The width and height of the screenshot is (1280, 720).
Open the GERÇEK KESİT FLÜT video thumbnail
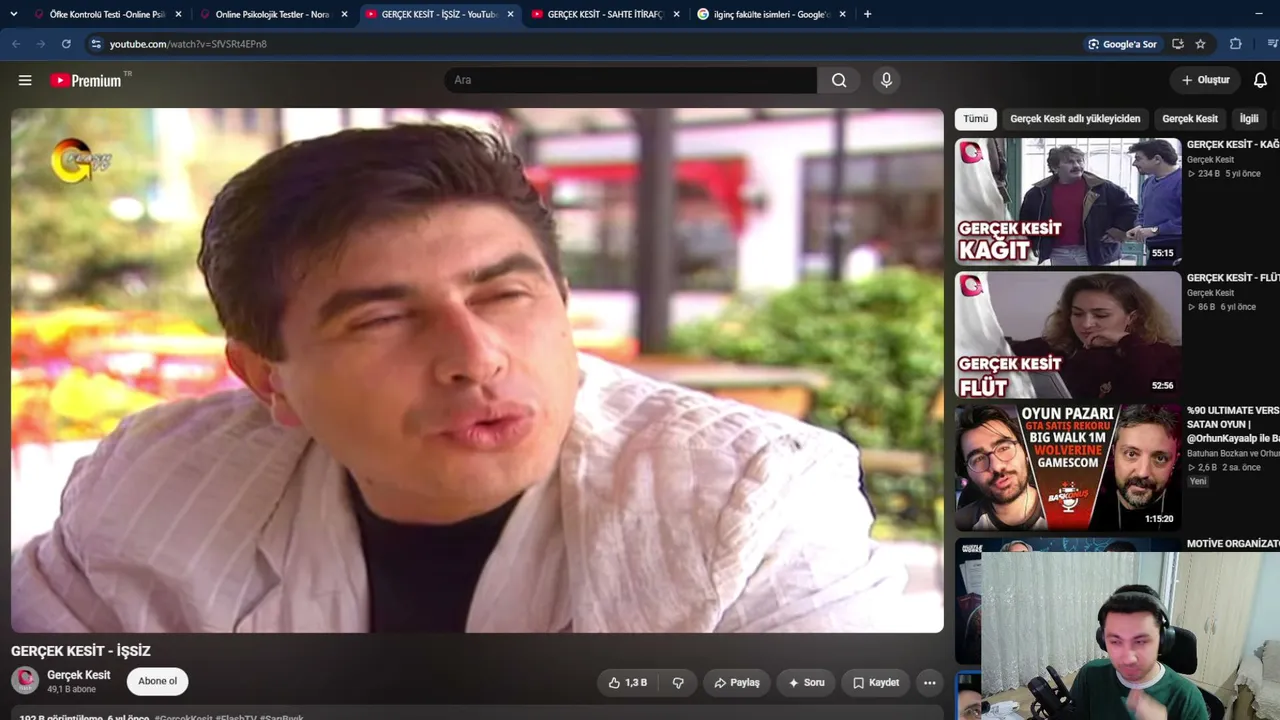pyautogui.click(x=1068, y=334)
